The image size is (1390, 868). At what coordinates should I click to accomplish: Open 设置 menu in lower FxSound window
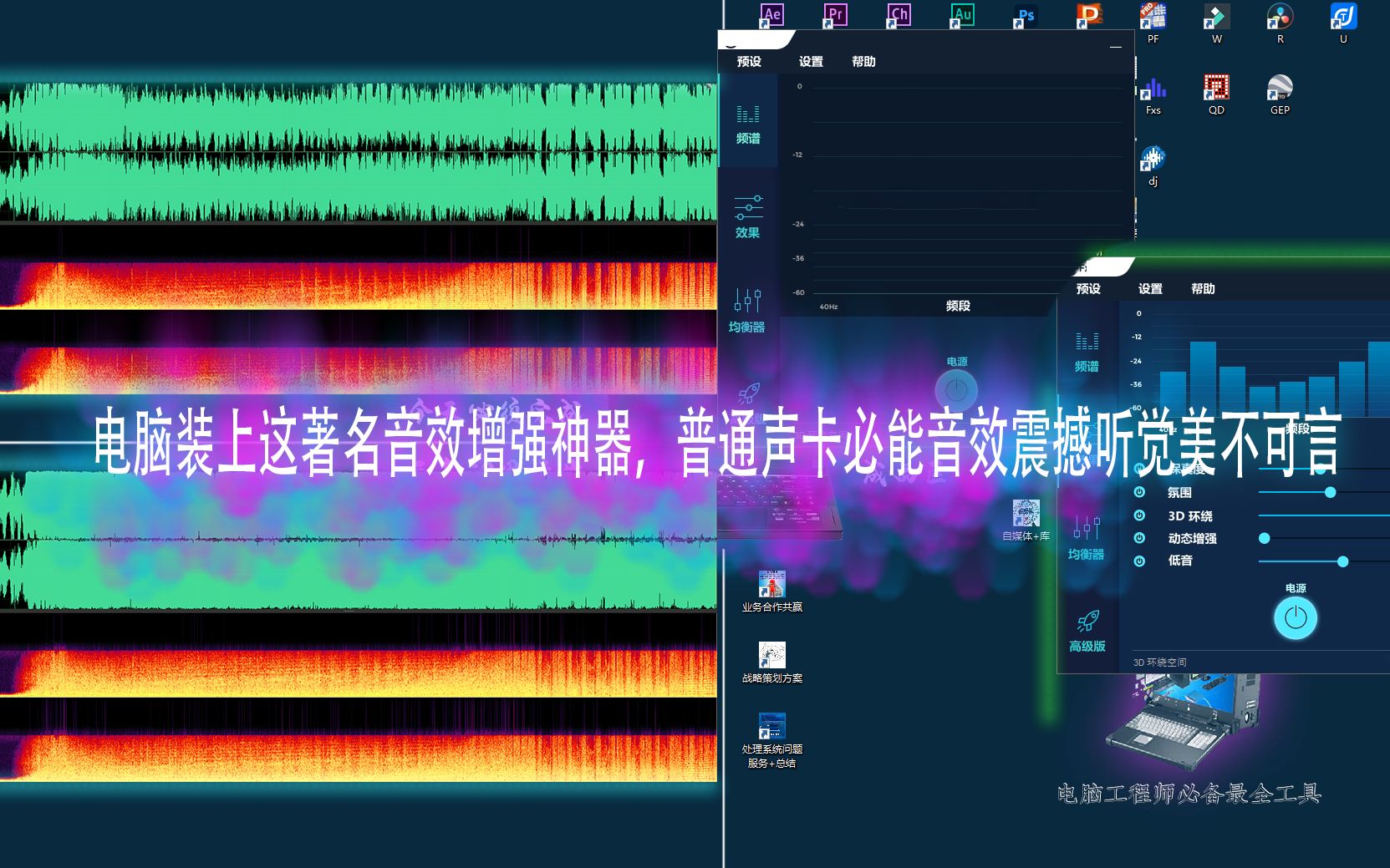[1150, 289]
